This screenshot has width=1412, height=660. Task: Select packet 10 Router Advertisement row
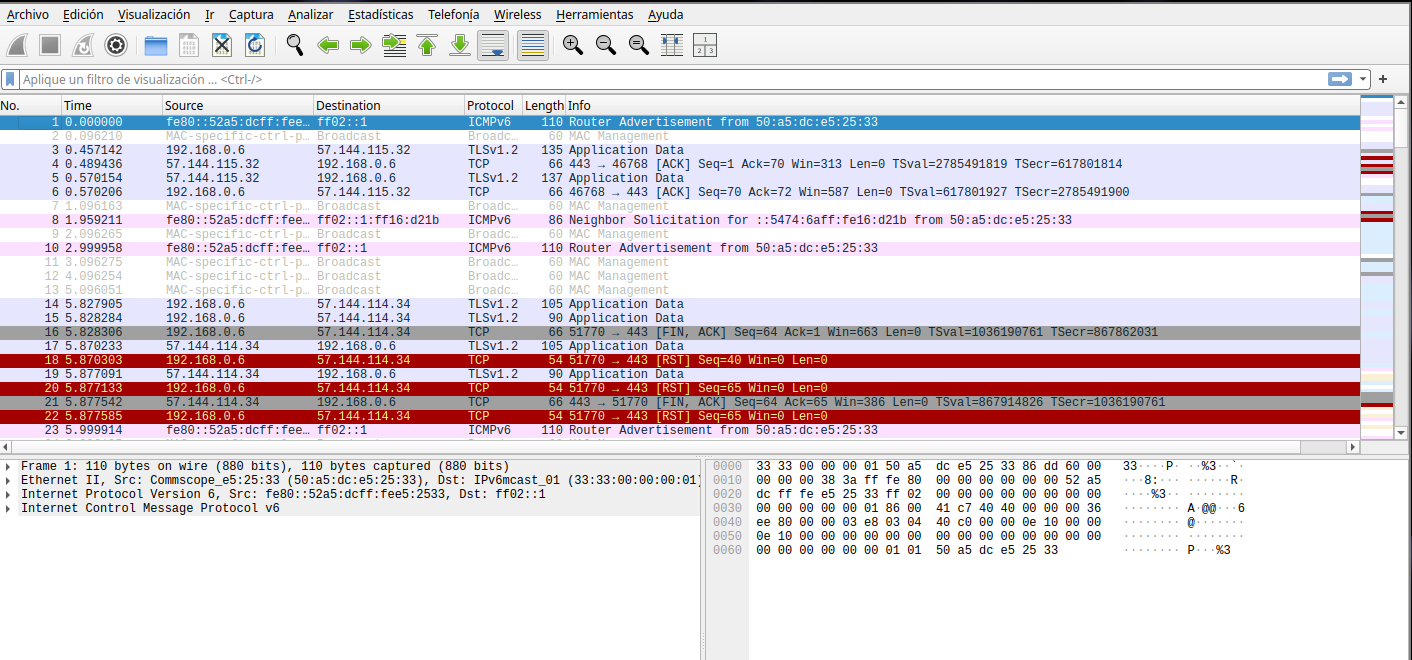(680, 248)
